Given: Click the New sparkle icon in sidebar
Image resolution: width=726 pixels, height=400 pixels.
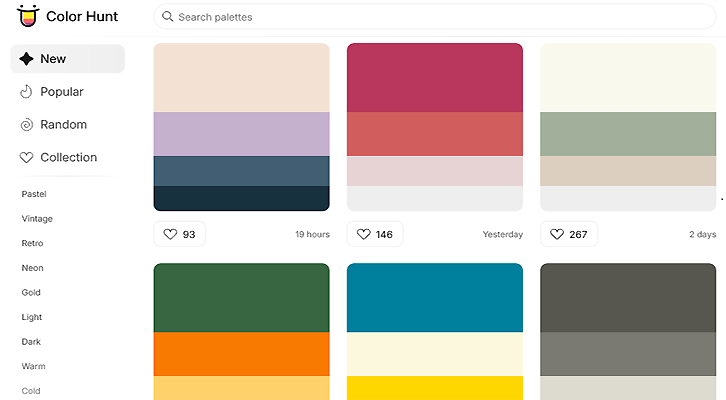Looking at the screenshot, I should (x=26, y=59).
